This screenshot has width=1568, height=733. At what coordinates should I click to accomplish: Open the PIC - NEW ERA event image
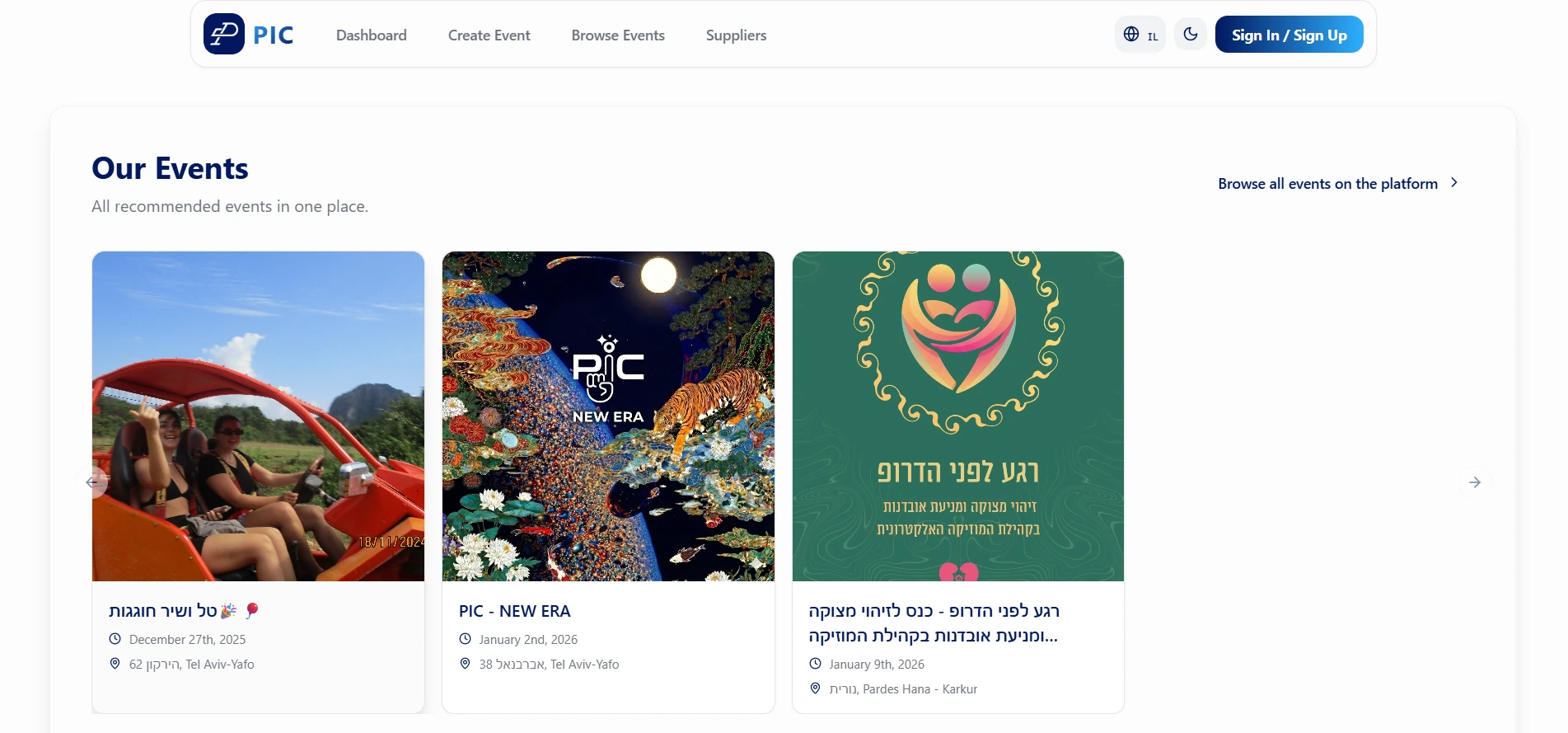608,416
